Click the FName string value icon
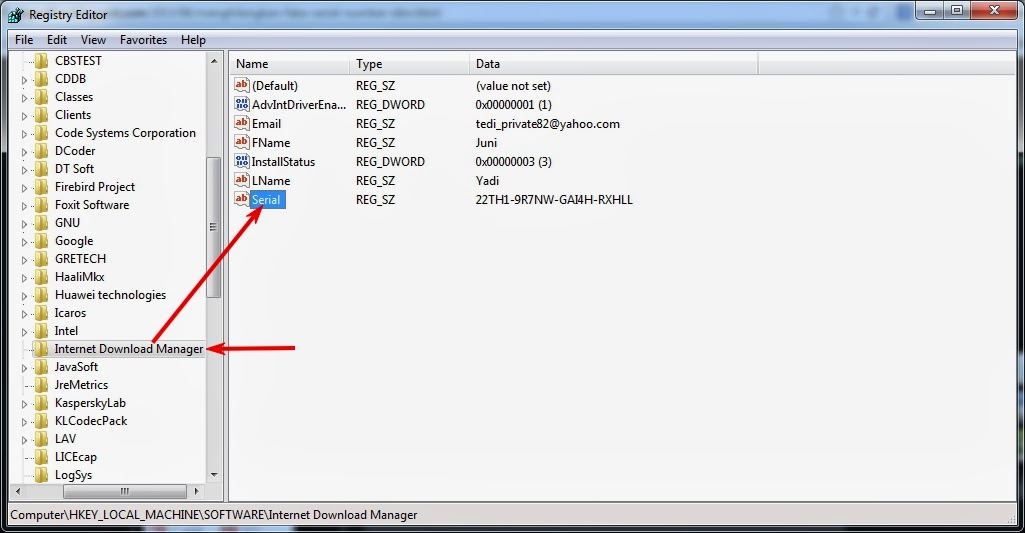Screen dimensions: 1025x533 coord(242,142)
